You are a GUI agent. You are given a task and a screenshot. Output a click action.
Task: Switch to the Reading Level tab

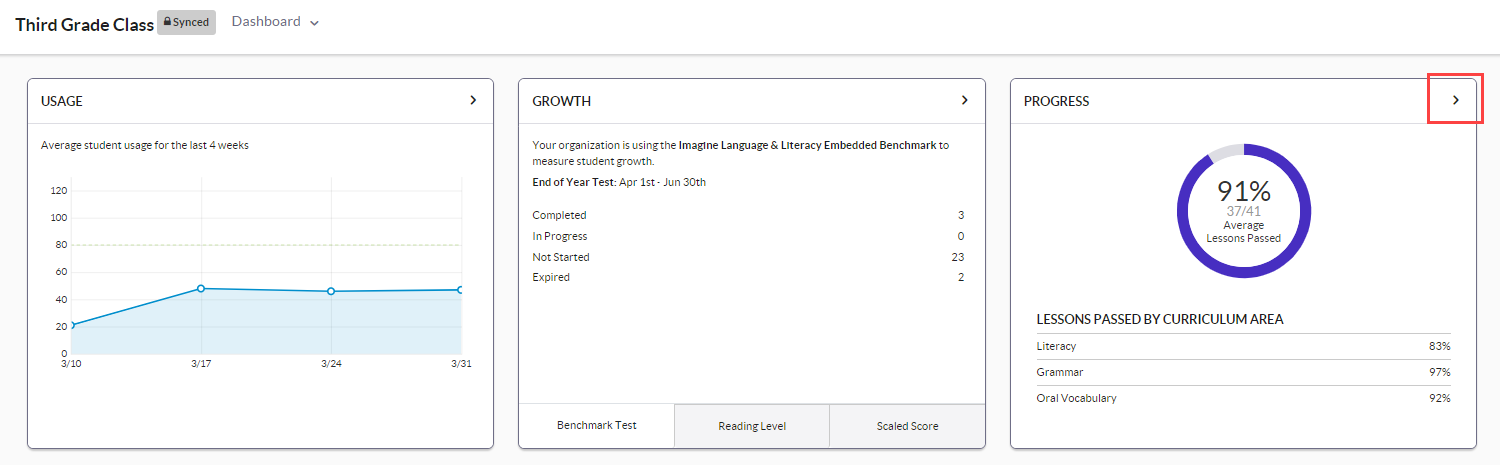pyautogui.click(x=752, y=426)
